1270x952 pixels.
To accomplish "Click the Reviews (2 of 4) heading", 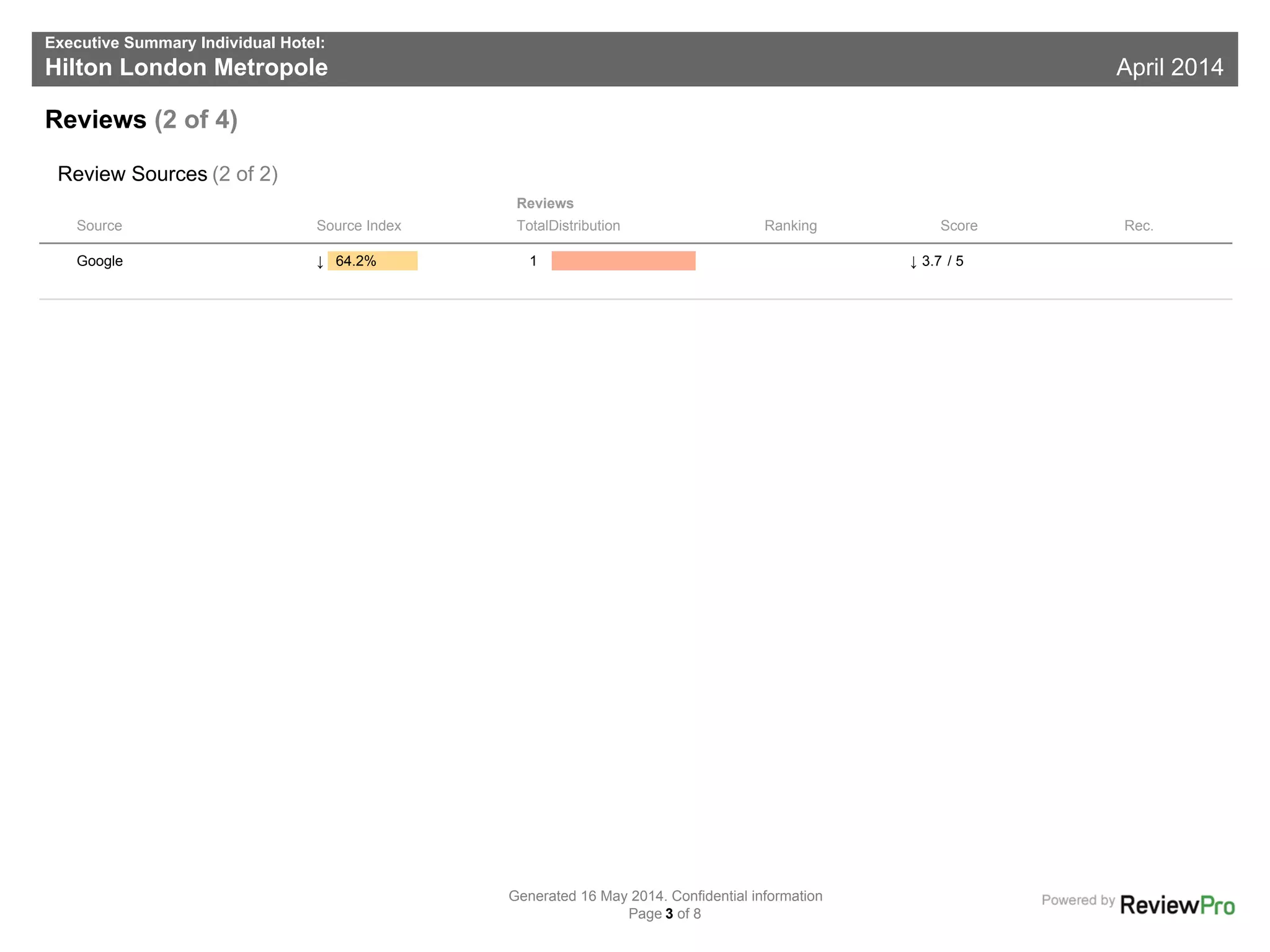I will click(141, 120).
